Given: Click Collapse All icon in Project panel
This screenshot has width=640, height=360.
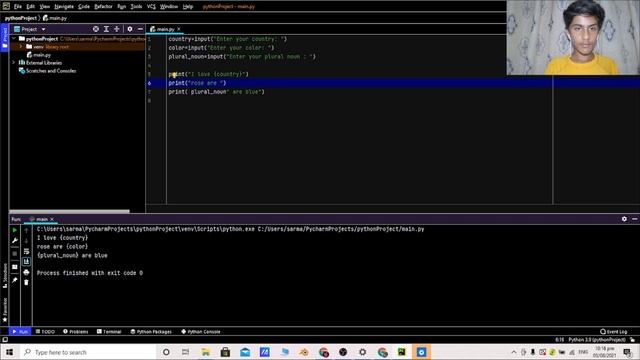Looking at the screenshot, I should (117, 29).
